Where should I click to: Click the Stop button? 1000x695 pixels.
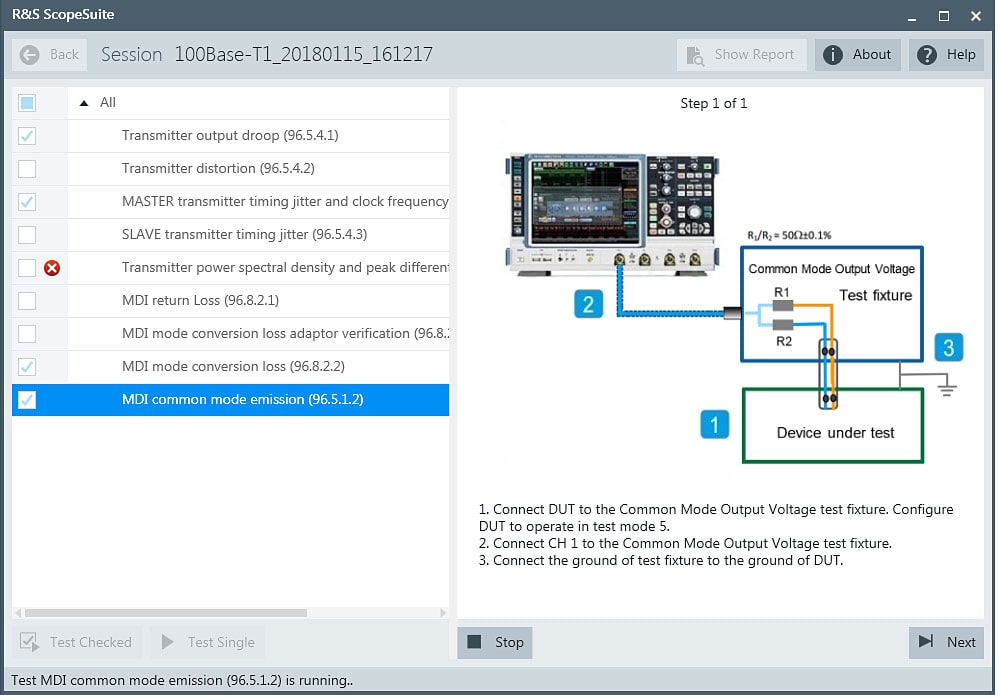click(x=495, y=642)
